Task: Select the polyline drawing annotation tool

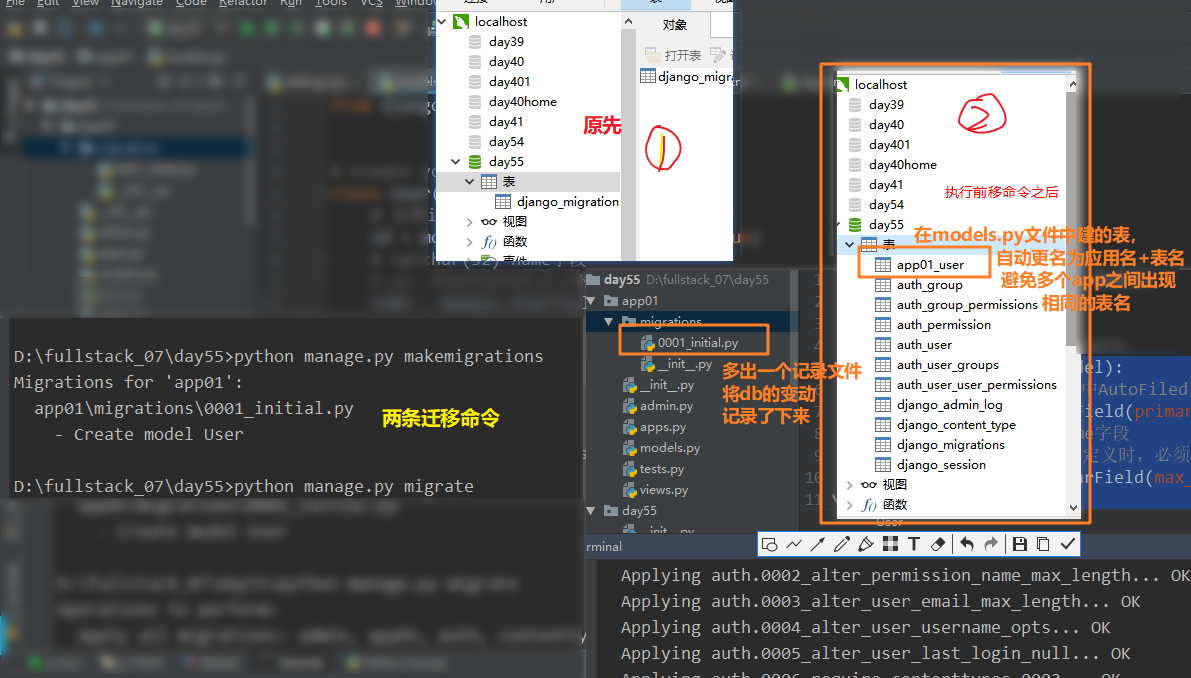Action: click(x=794, y=544)
